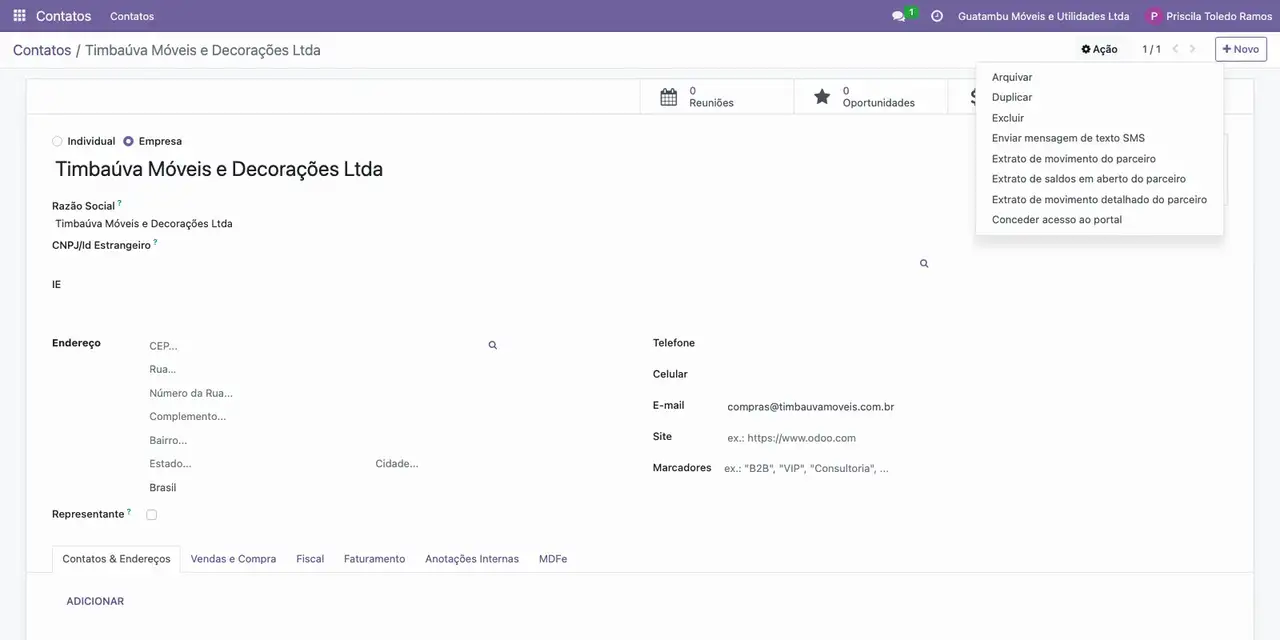This screenshot has width=1280, height=640.
Task: Click the user avatar P icon
Action: tap(1154, 16)
